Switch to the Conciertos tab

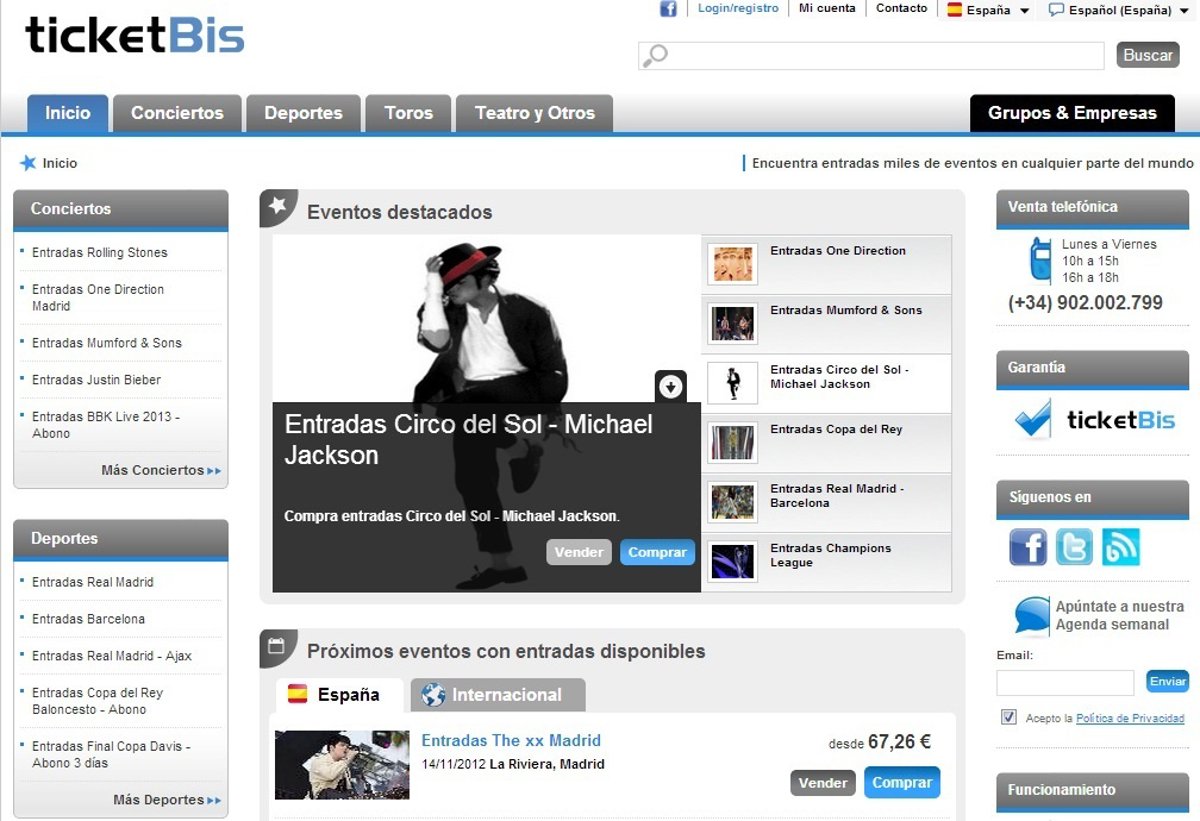pyautogui.click(x=177, y=113)
